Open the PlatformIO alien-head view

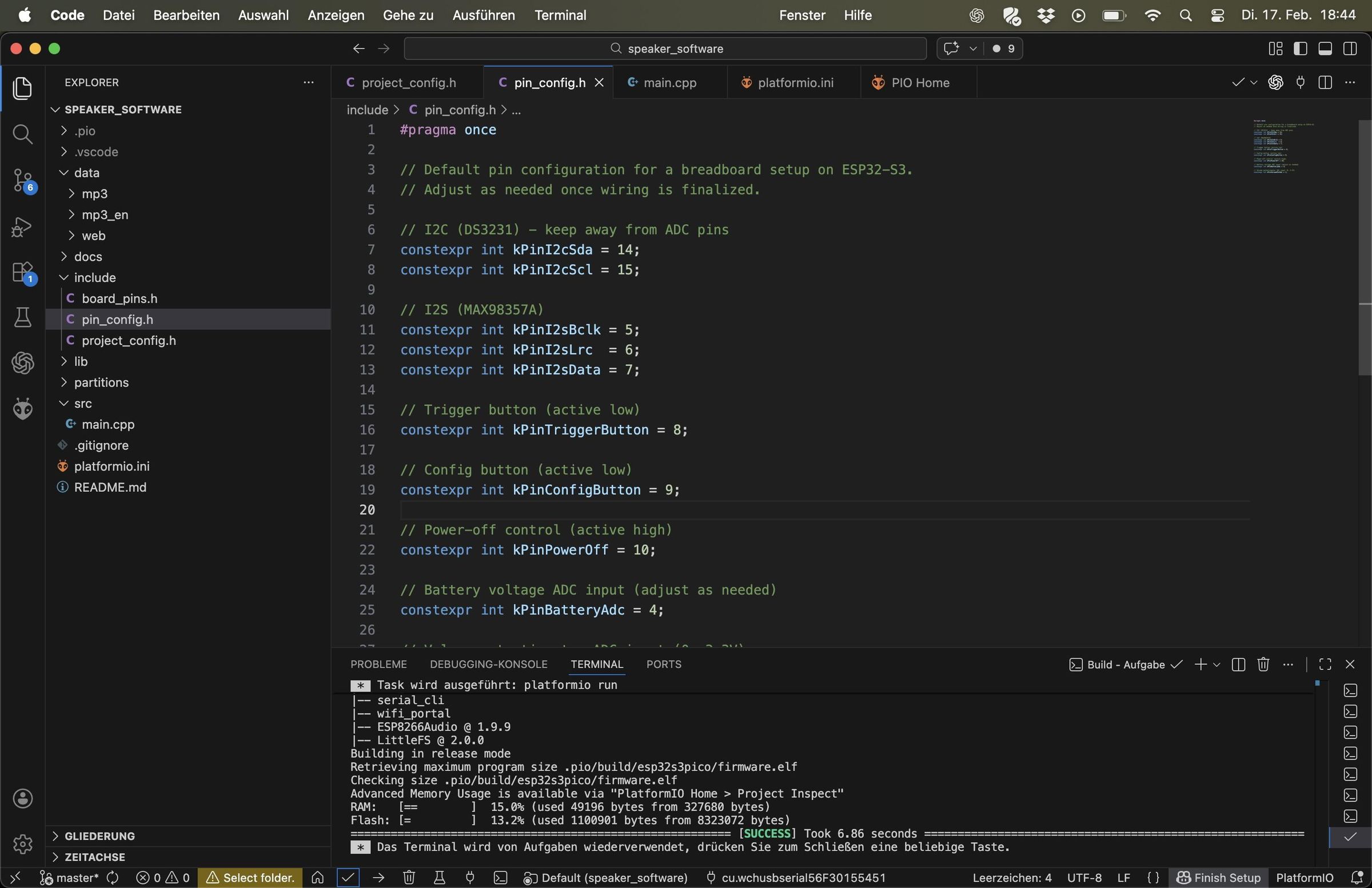point(22,409)
